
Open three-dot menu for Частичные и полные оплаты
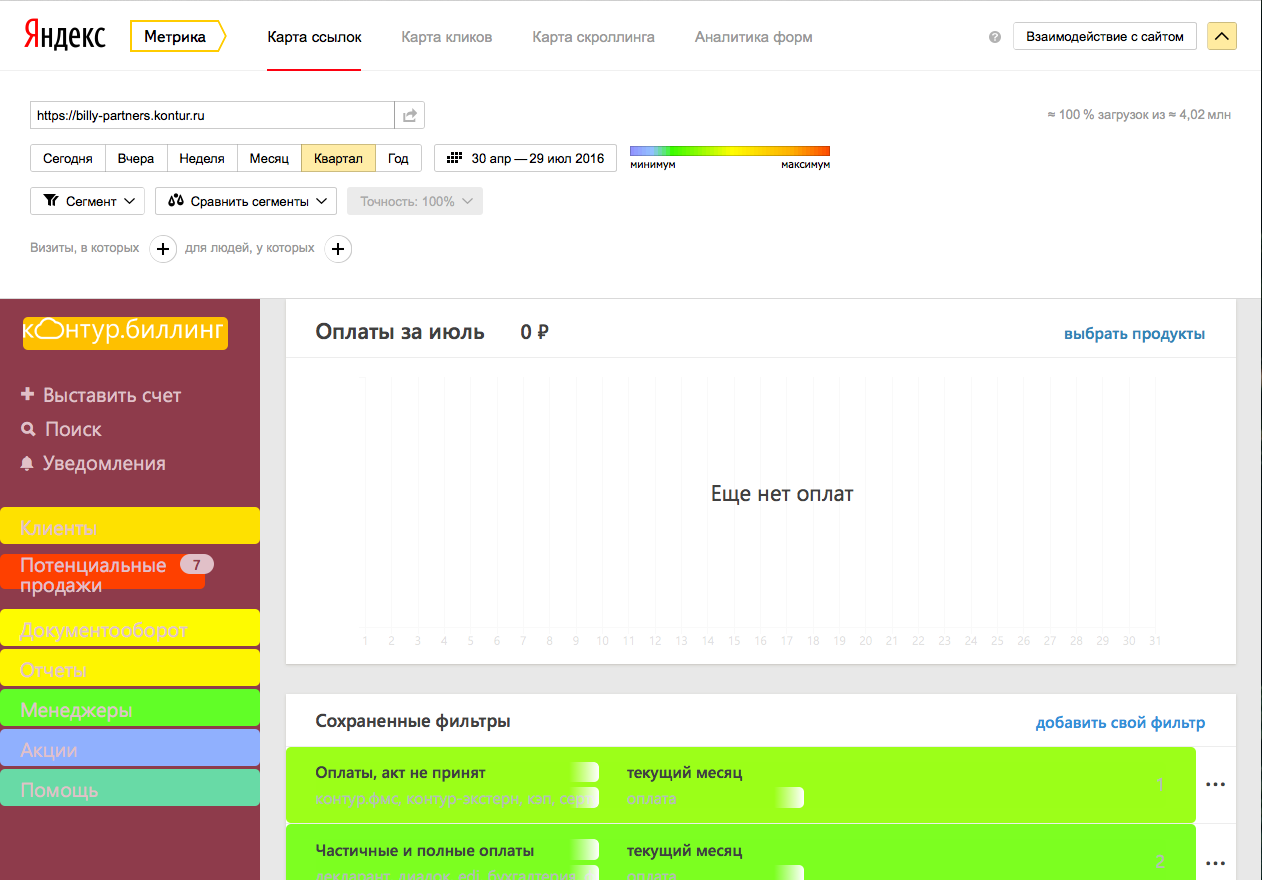[x=1215, y=862]
